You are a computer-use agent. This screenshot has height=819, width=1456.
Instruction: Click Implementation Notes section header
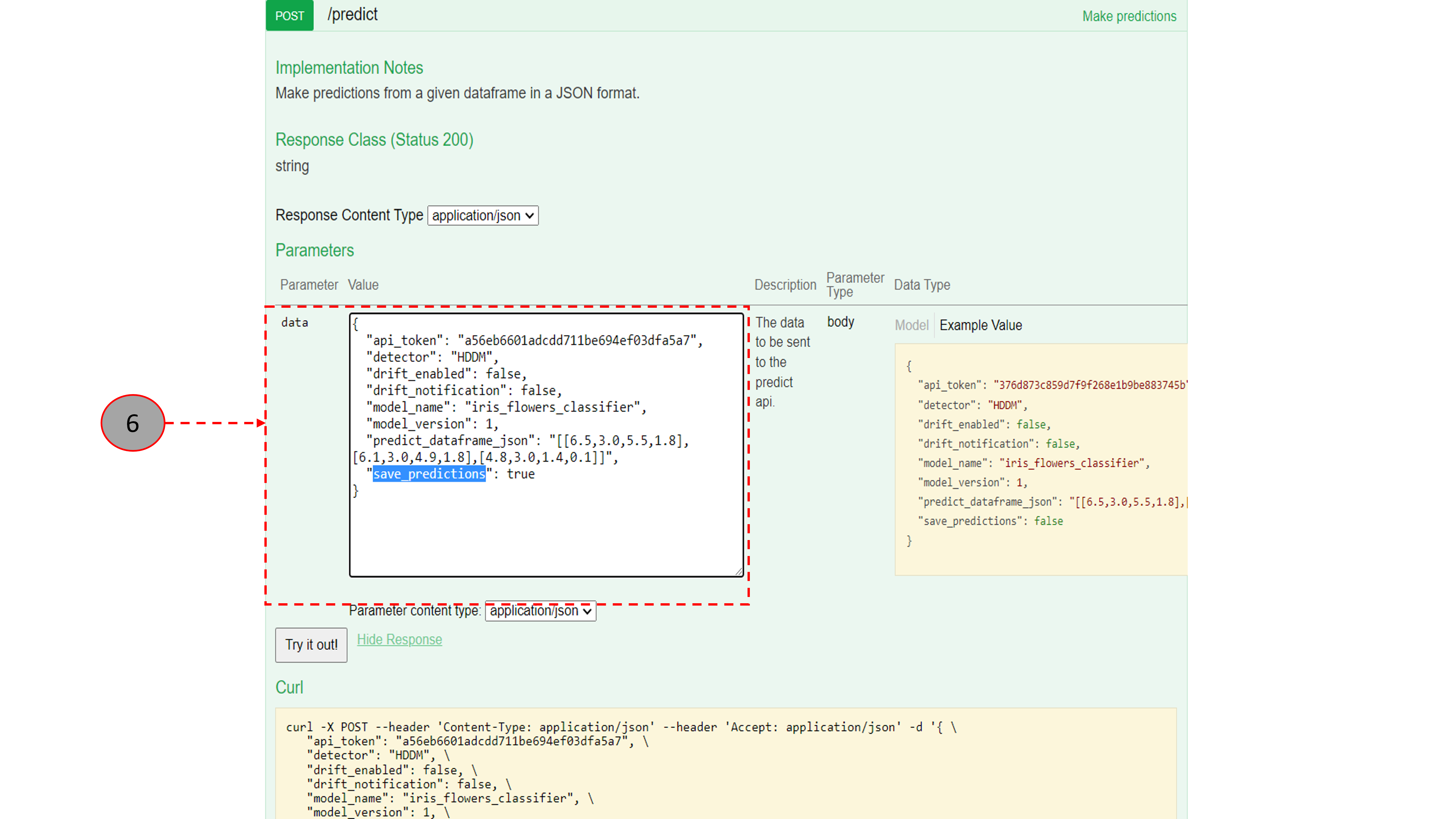pos(349,67)
